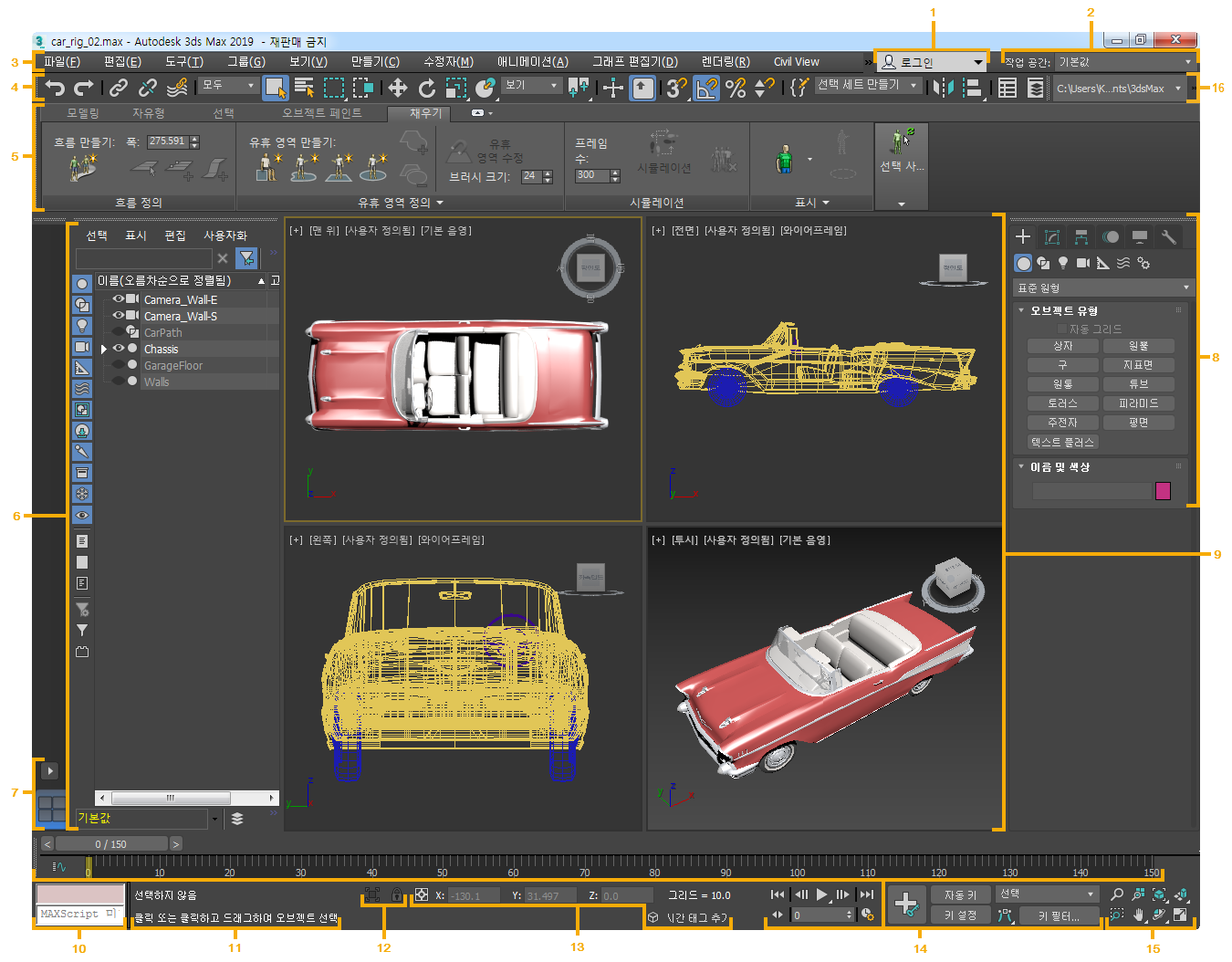
Task: Open the pink object color swatch
Action: tap(1163, 491)
